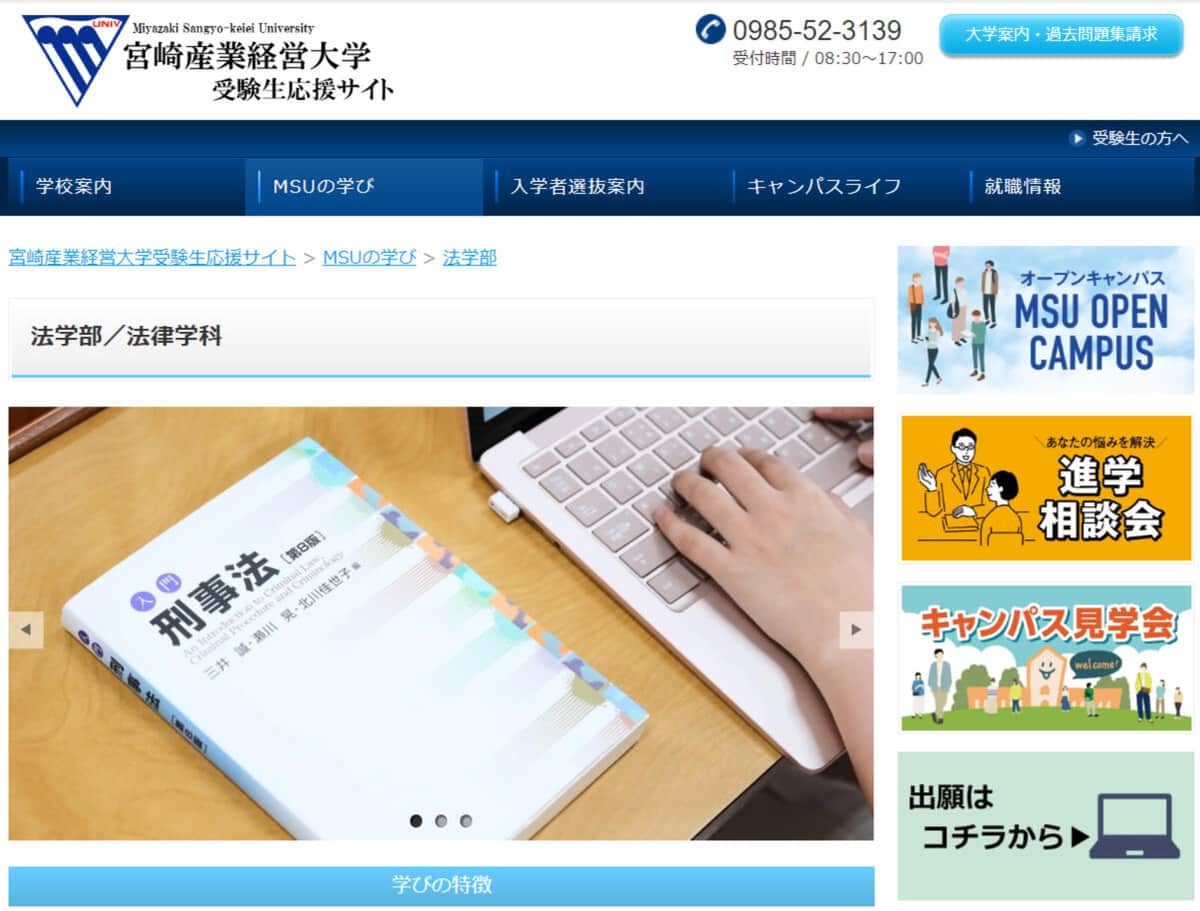Open the MSU OPEN CAMPUS banner
This screenshot has width=1200, height=911.
coord(1045,319)
